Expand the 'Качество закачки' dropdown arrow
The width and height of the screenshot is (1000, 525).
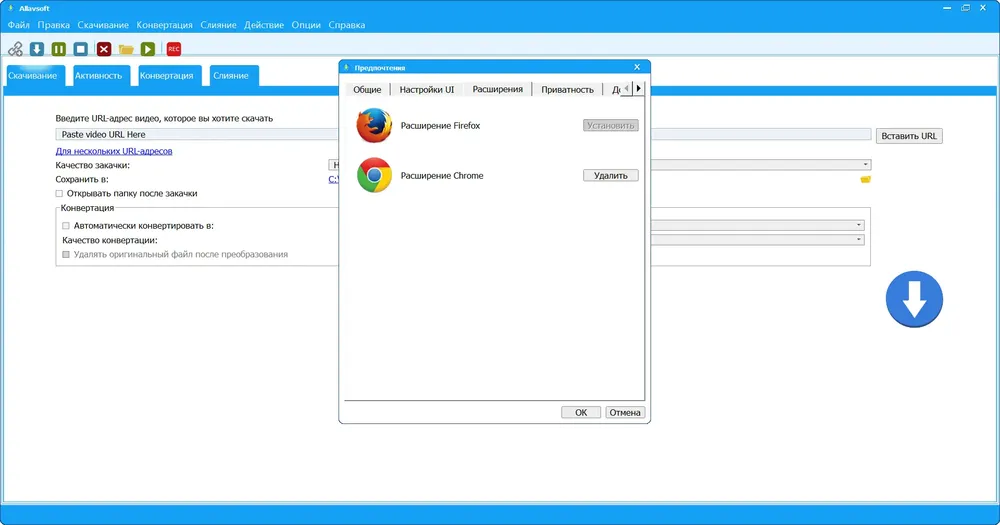pyautogui.click(x=865, y=165)
